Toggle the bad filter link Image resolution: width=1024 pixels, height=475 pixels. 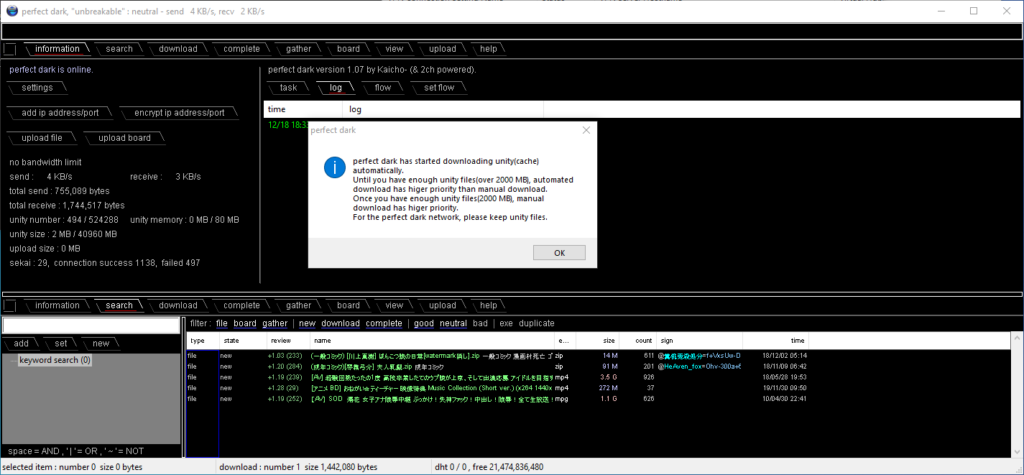click(x=480, y=323)
